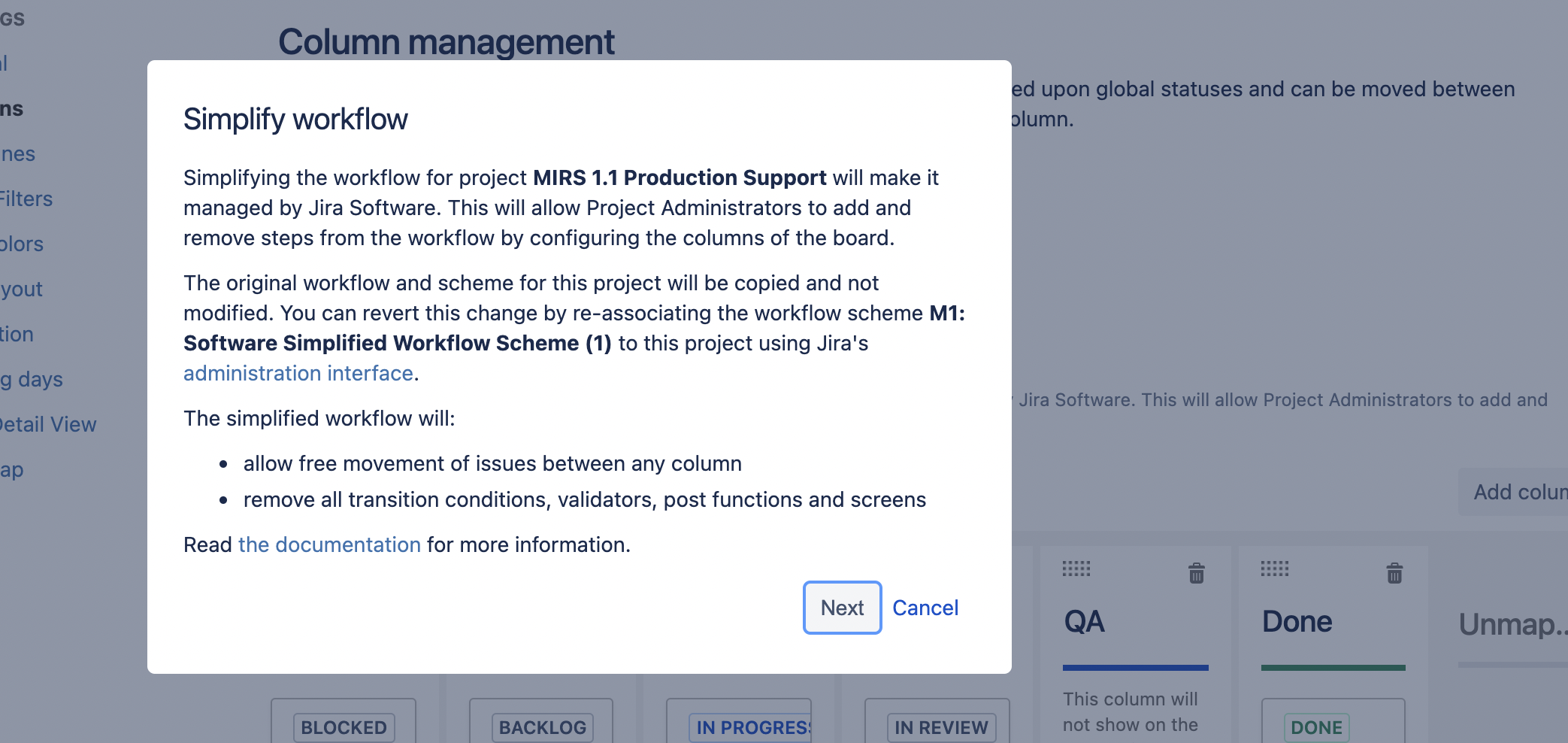Select the BLOCKED status lozenge
This screenshot has height=743, width=1568.
coord(344,728)
